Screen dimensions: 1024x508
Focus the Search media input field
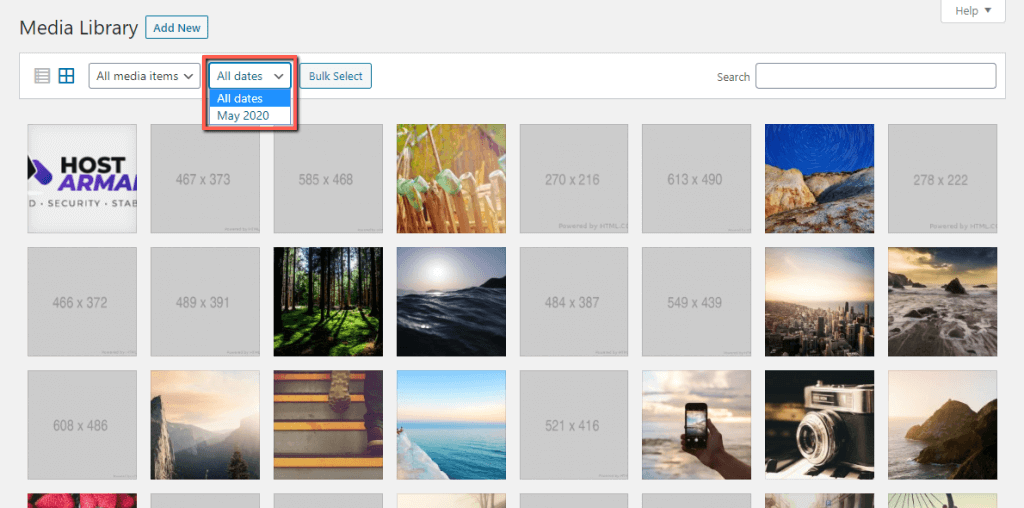pyautogui.click(x=876, y=76)
